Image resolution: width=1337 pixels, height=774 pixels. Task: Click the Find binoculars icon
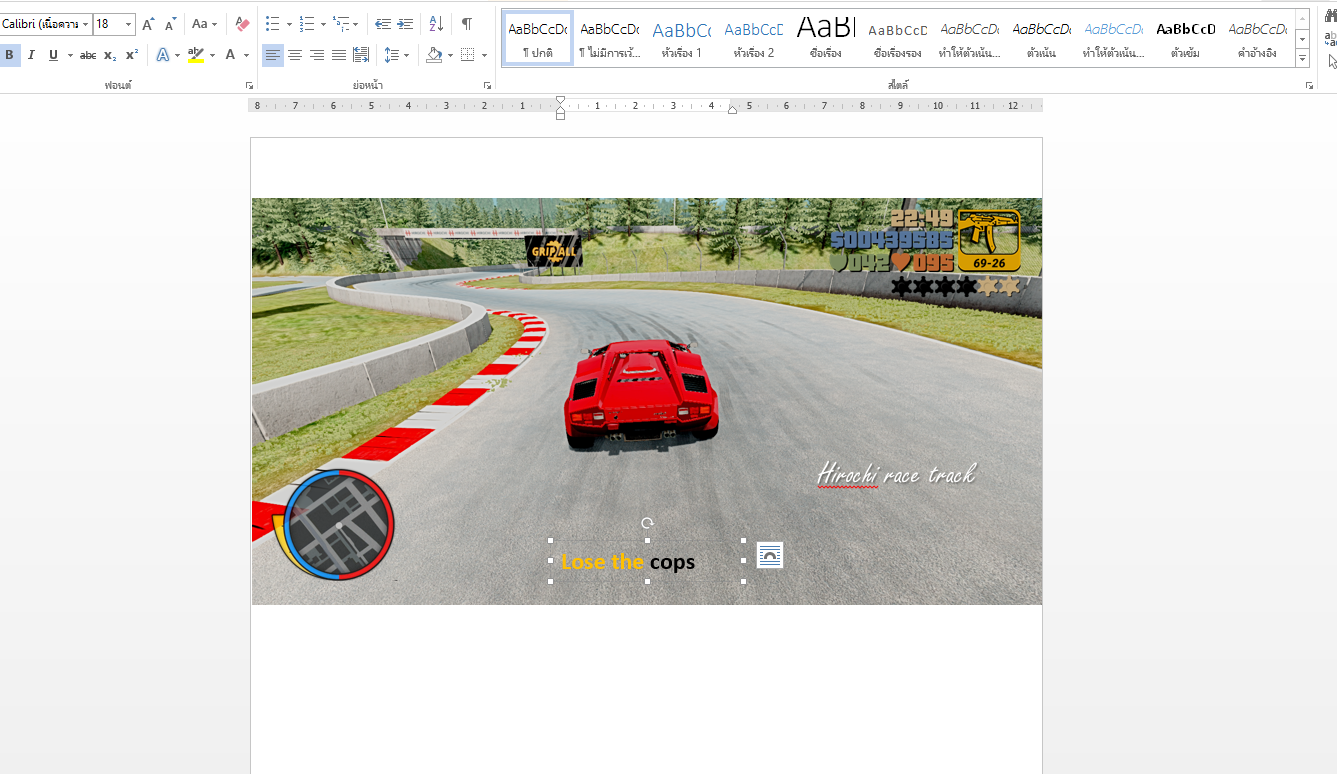(x=1330, y=16)
